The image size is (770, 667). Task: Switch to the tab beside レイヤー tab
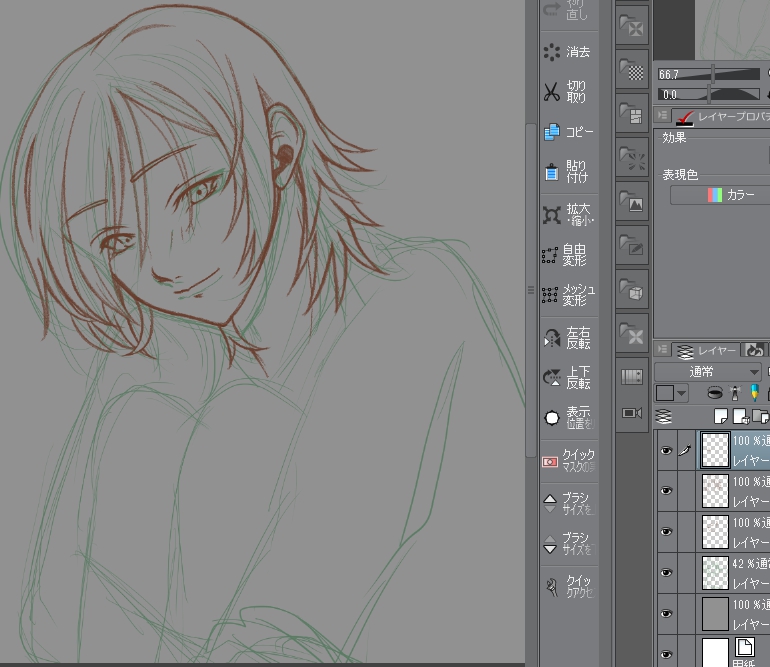[755, 350]
